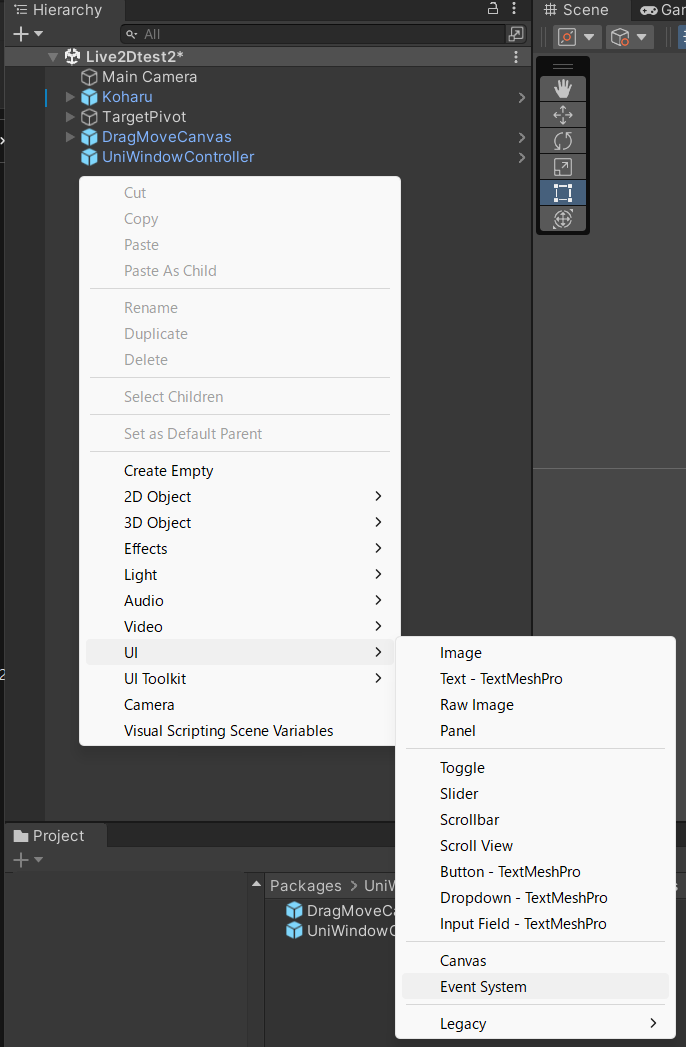Expand DragMoveCanvas in the Hierarchy

point(69,136)
